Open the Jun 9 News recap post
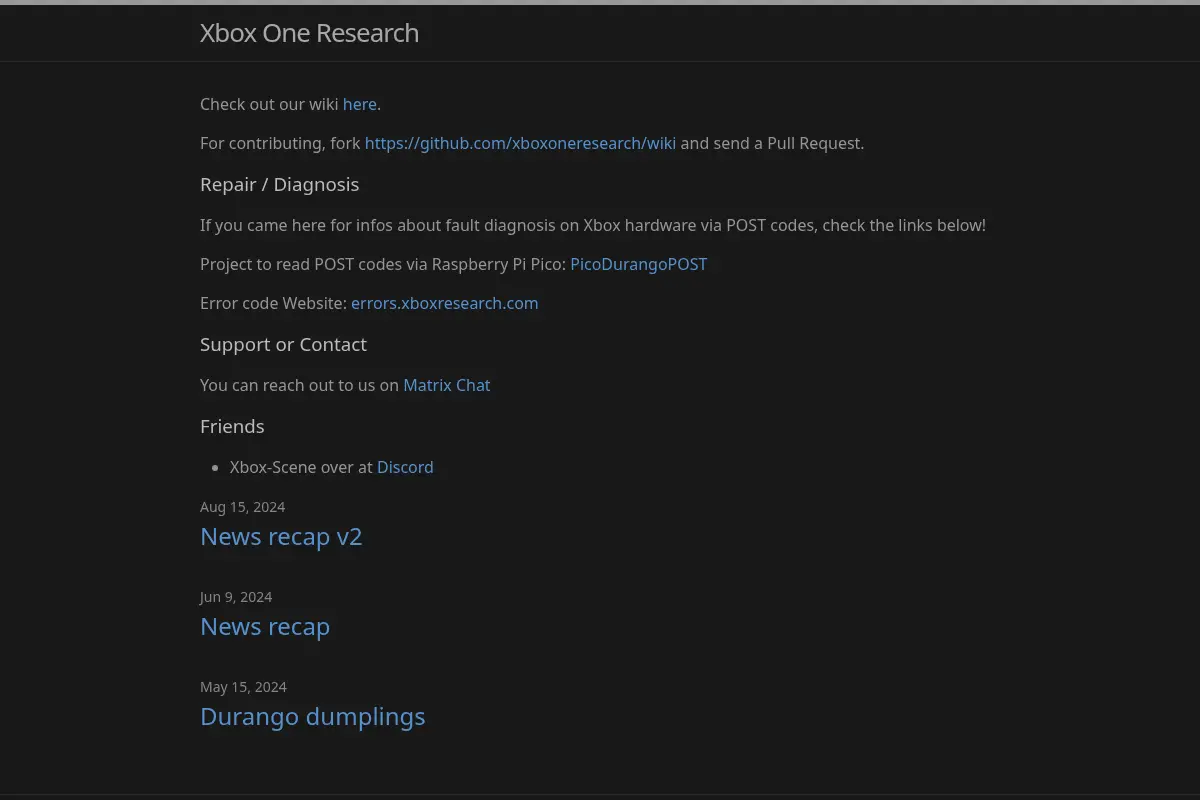 265,627
